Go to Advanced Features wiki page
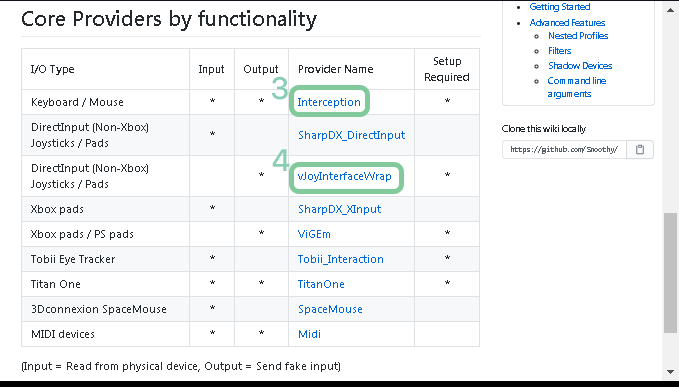 (x=567, y=23)
